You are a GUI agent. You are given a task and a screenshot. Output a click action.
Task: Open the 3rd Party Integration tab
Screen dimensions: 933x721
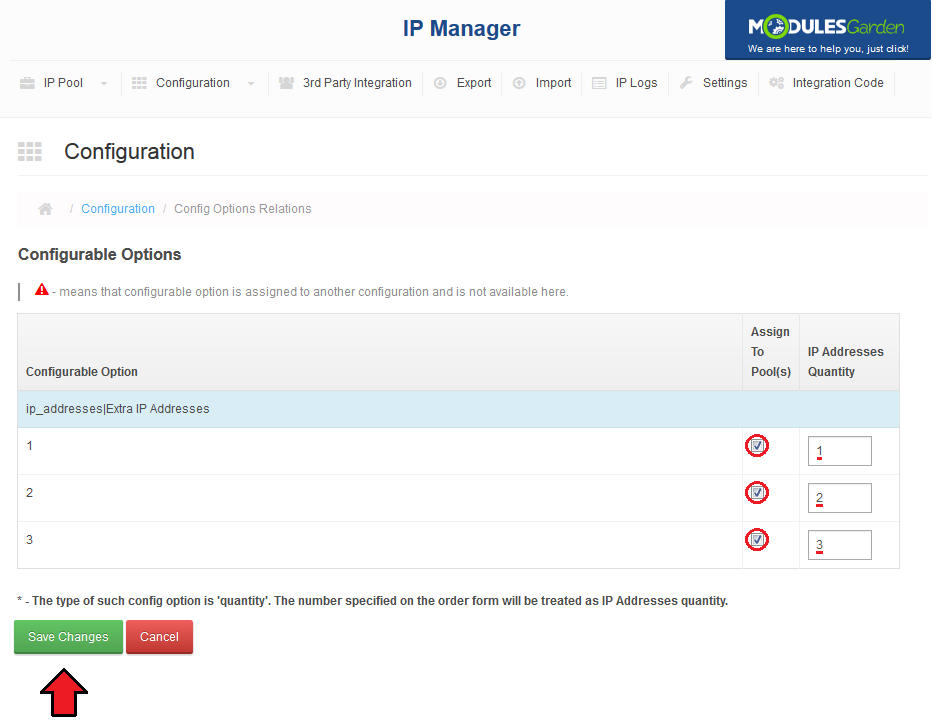pyautogui.click(x=357, y=83)
